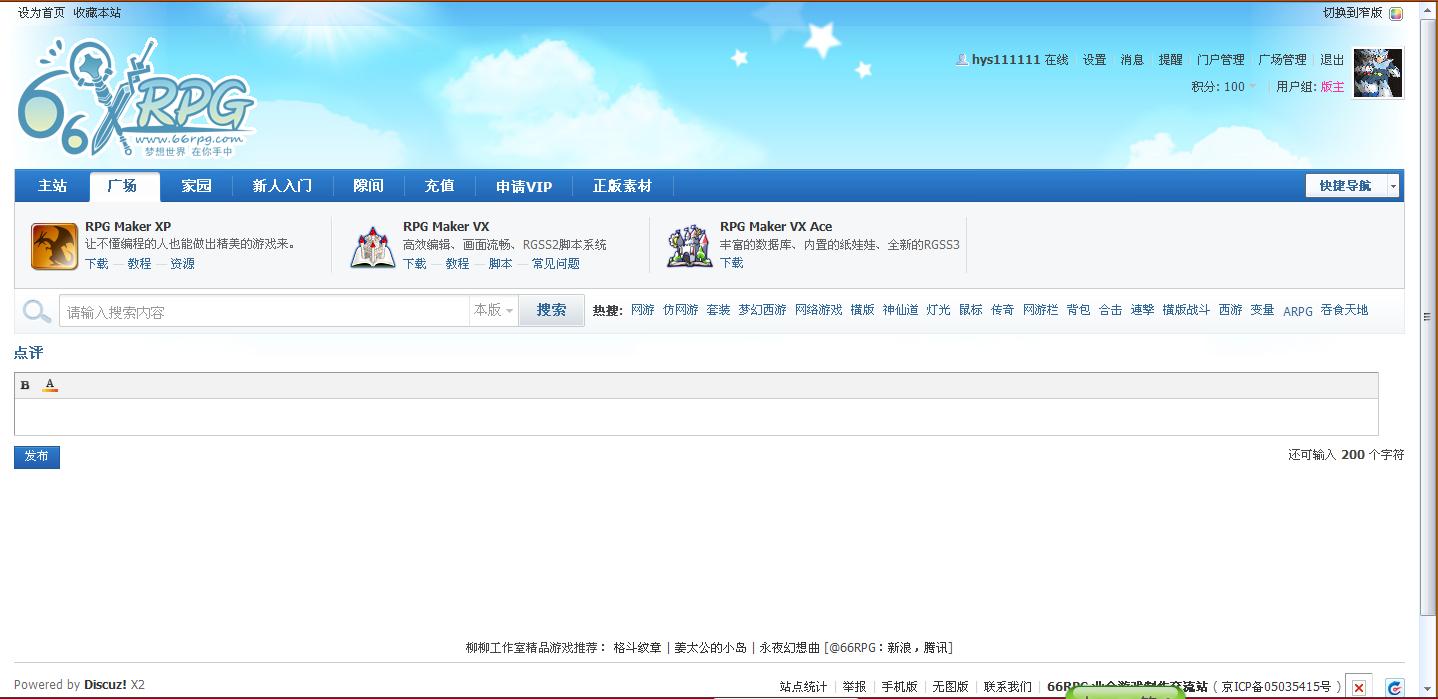1438x699 pixels.
Task: Open the font color picker
Action: tap(50, 385)
